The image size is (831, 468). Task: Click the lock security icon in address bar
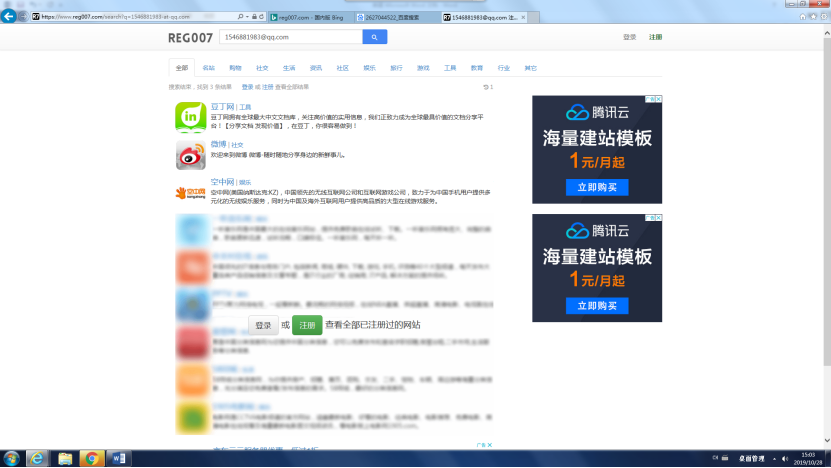(254, 17)
